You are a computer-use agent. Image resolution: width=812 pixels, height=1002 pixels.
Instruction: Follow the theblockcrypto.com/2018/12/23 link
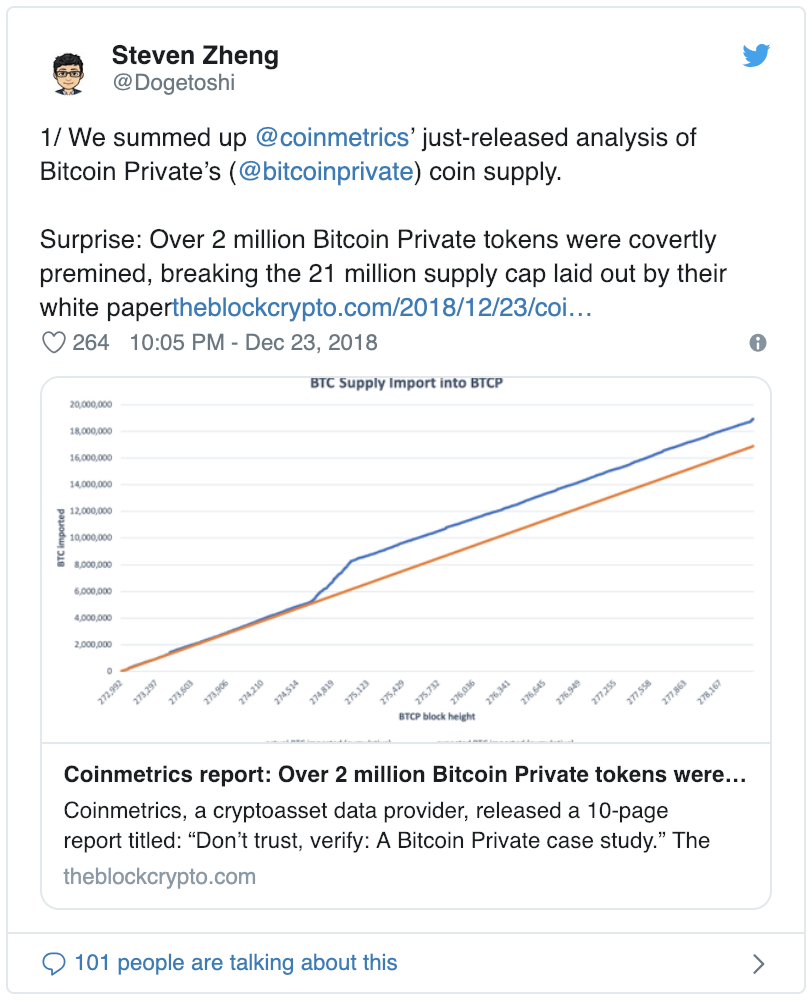(383, 307)
